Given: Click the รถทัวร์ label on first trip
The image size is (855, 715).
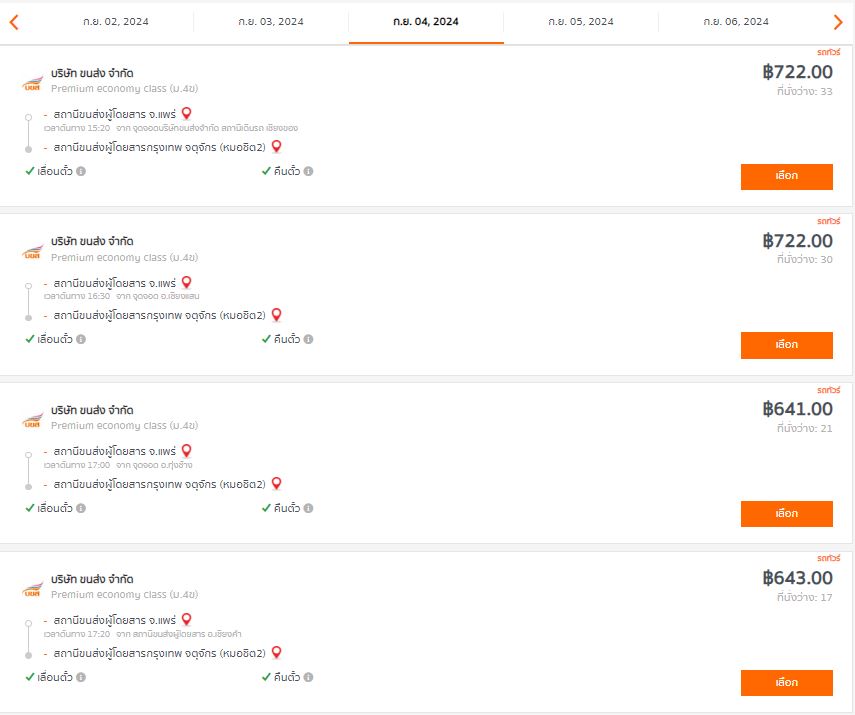Looking at the screenshot, I should tap(828, 52).
